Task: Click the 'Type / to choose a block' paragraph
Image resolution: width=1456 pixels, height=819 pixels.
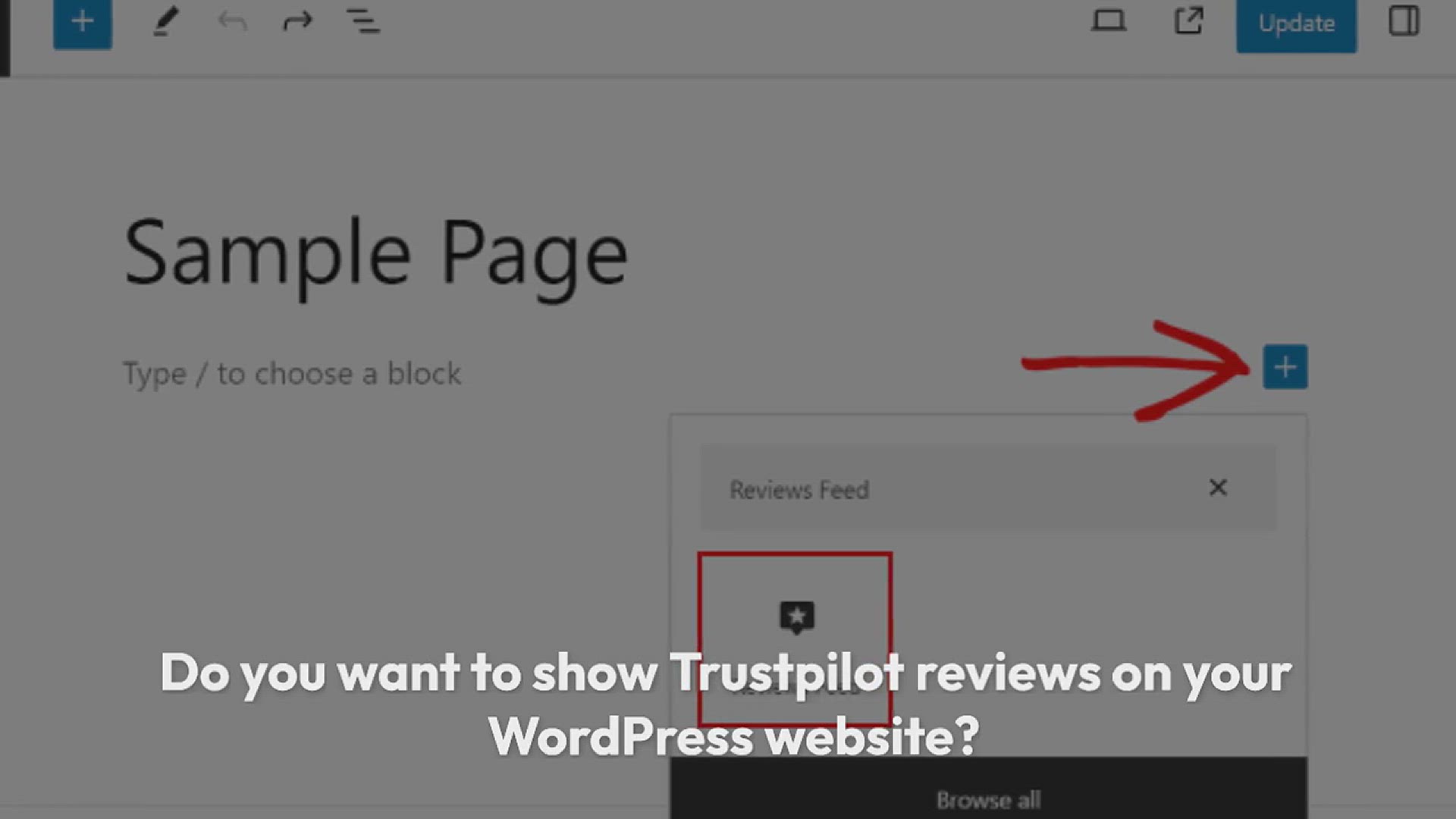Action: [292, 374]
